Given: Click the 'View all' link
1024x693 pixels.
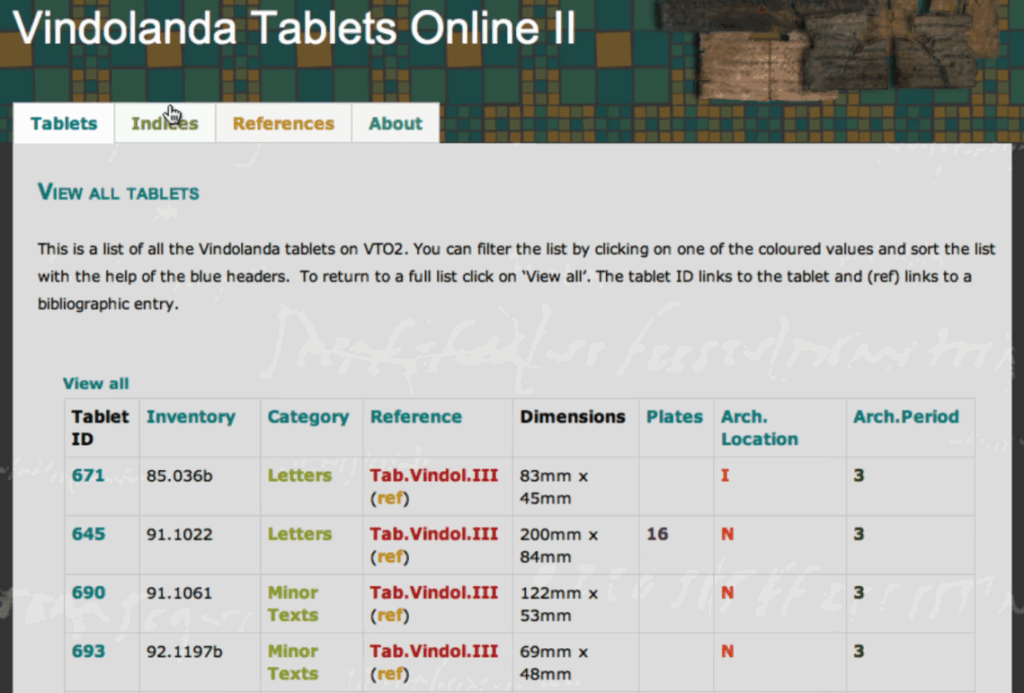Looking at the screenshot, I should click(x=96, y=383).
